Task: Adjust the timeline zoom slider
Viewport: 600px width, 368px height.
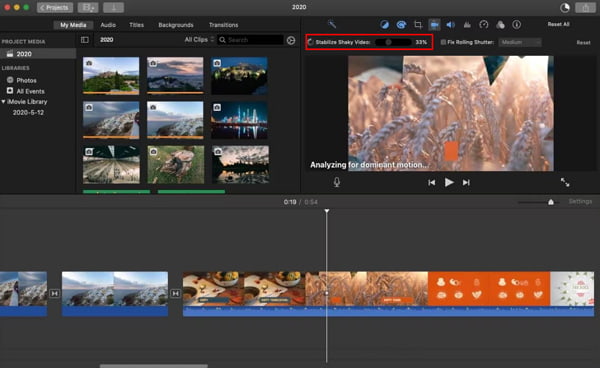Action: point(551,202)
